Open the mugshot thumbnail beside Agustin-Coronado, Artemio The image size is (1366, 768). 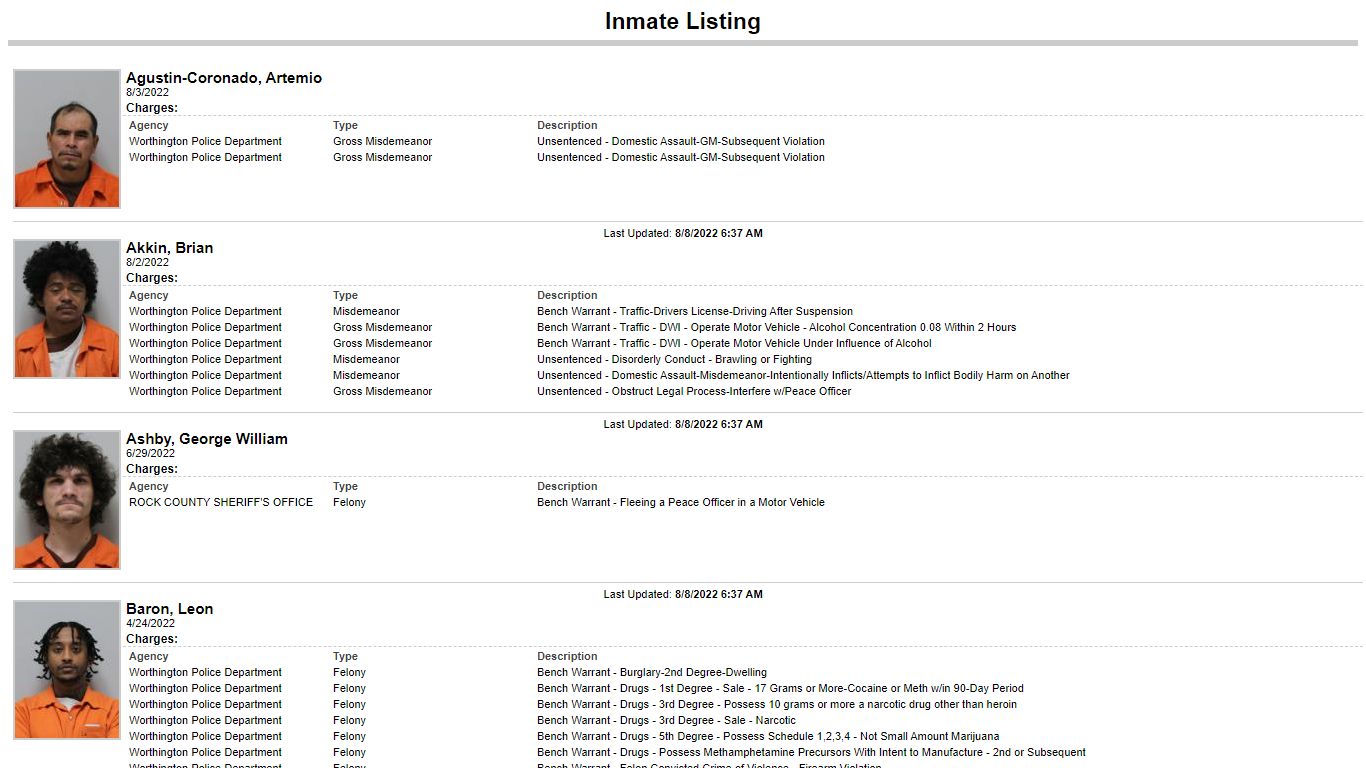pyautogui.click(x=67, y=139)
